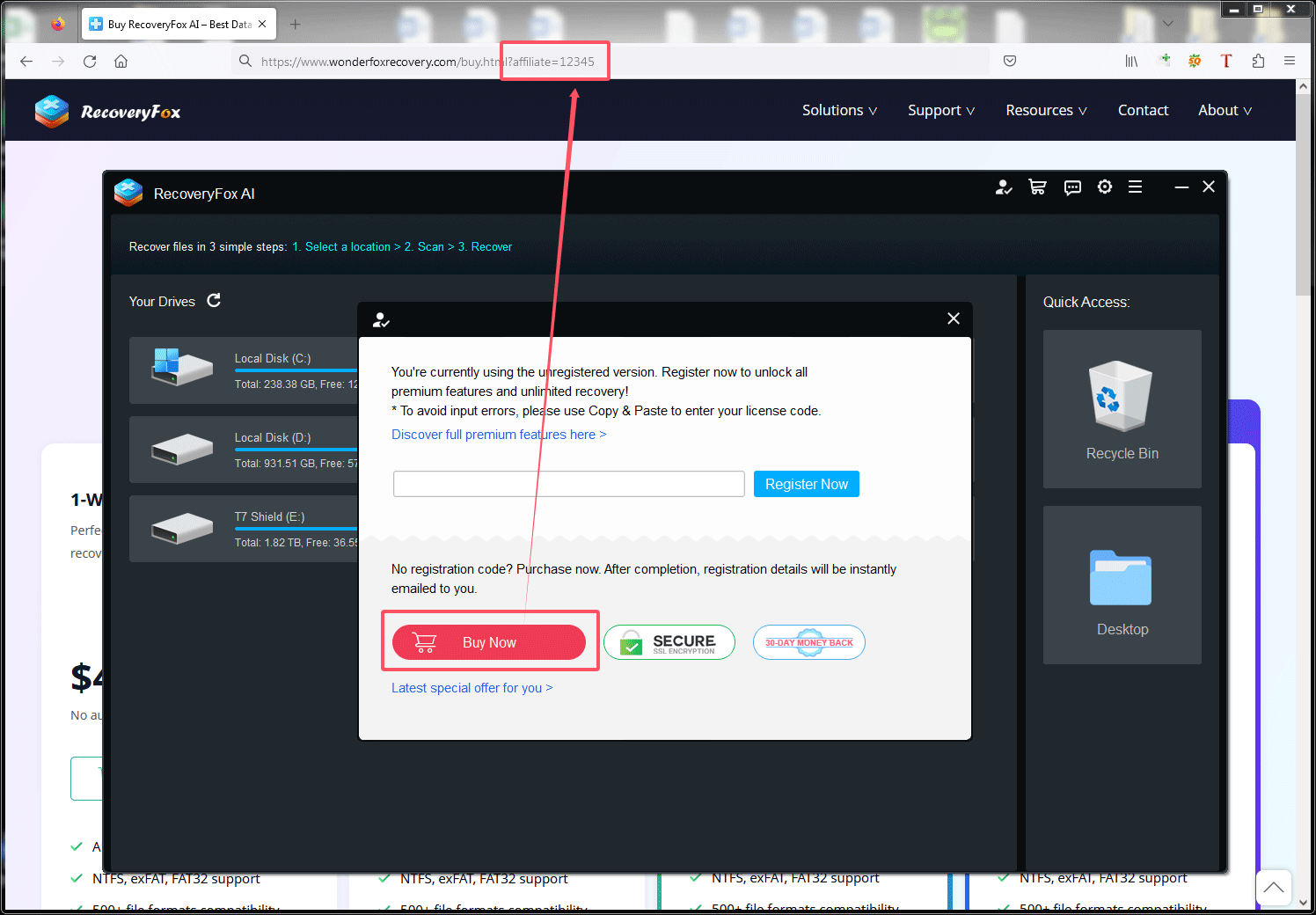Click the feedback chat bubble icon
The width and height of the screenshot is (1316, 915).
tap(1072, 187)
